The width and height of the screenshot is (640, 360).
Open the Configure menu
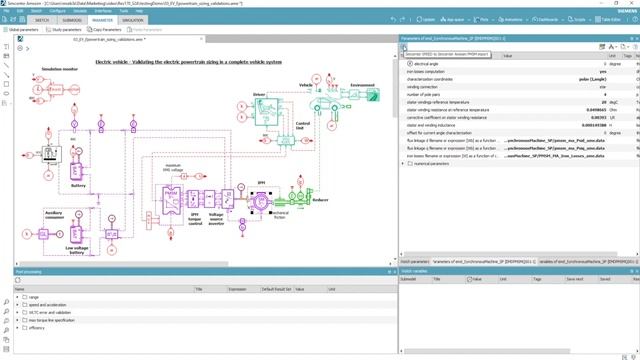[57, 11]
